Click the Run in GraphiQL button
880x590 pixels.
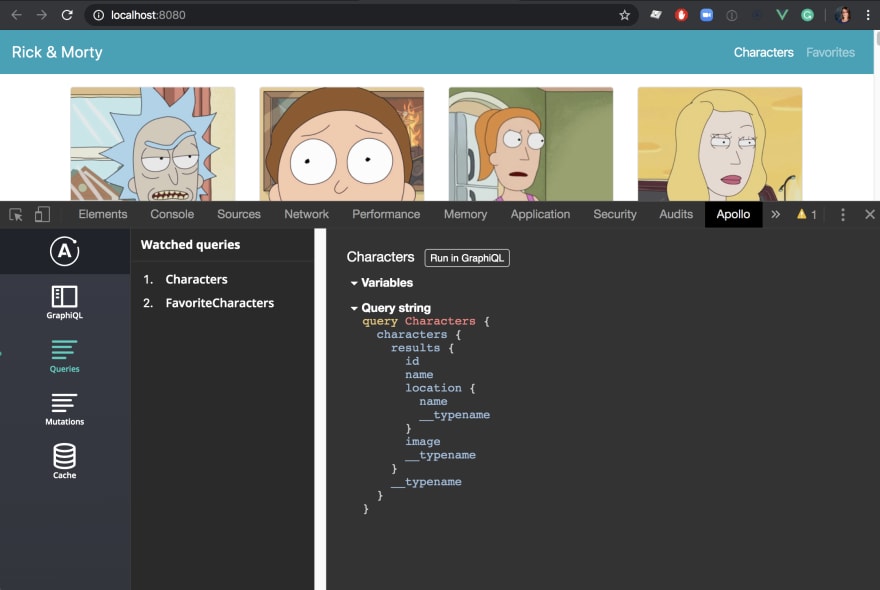coord(467,258)
